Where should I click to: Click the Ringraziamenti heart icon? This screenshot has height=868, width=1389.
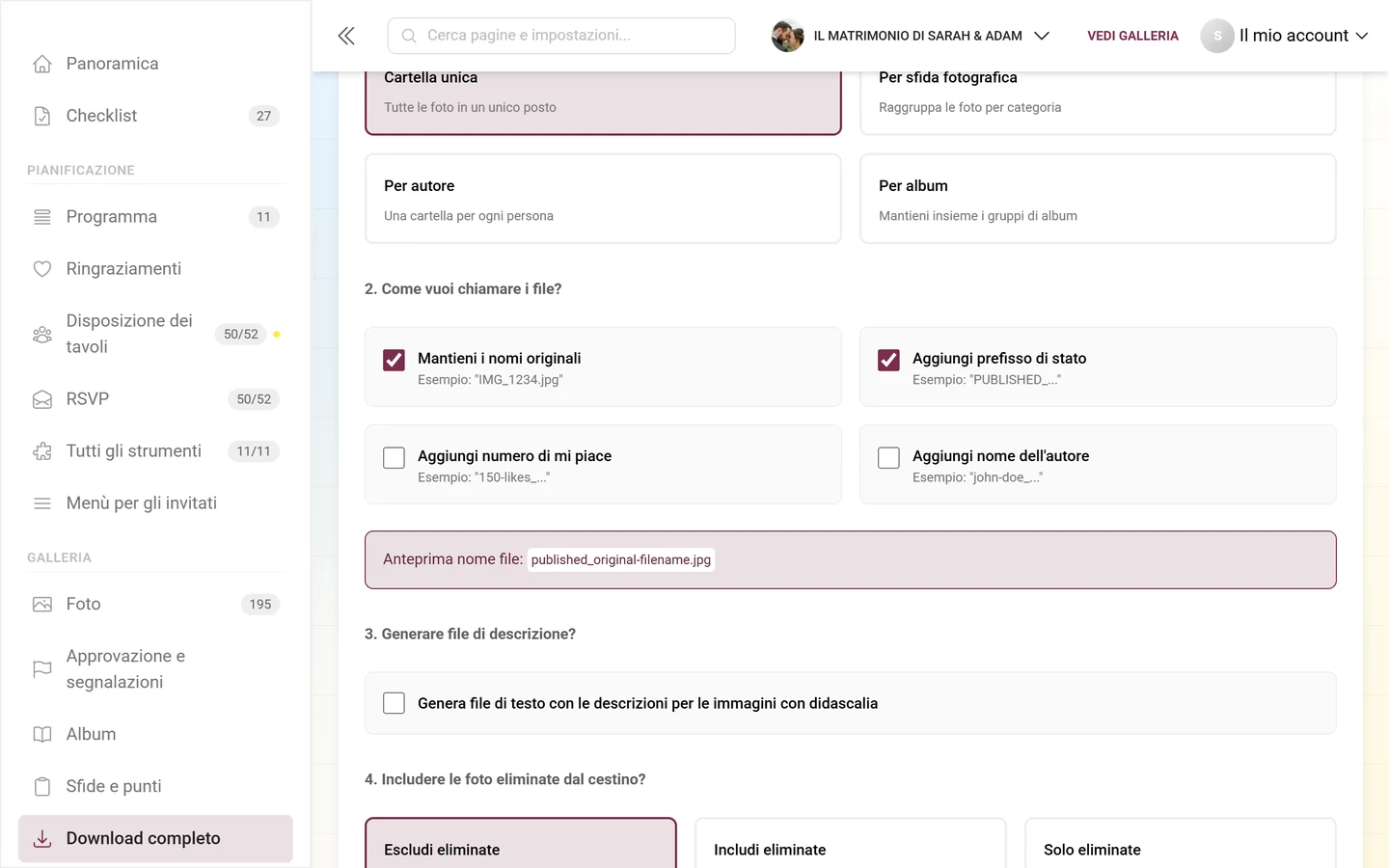42,269
